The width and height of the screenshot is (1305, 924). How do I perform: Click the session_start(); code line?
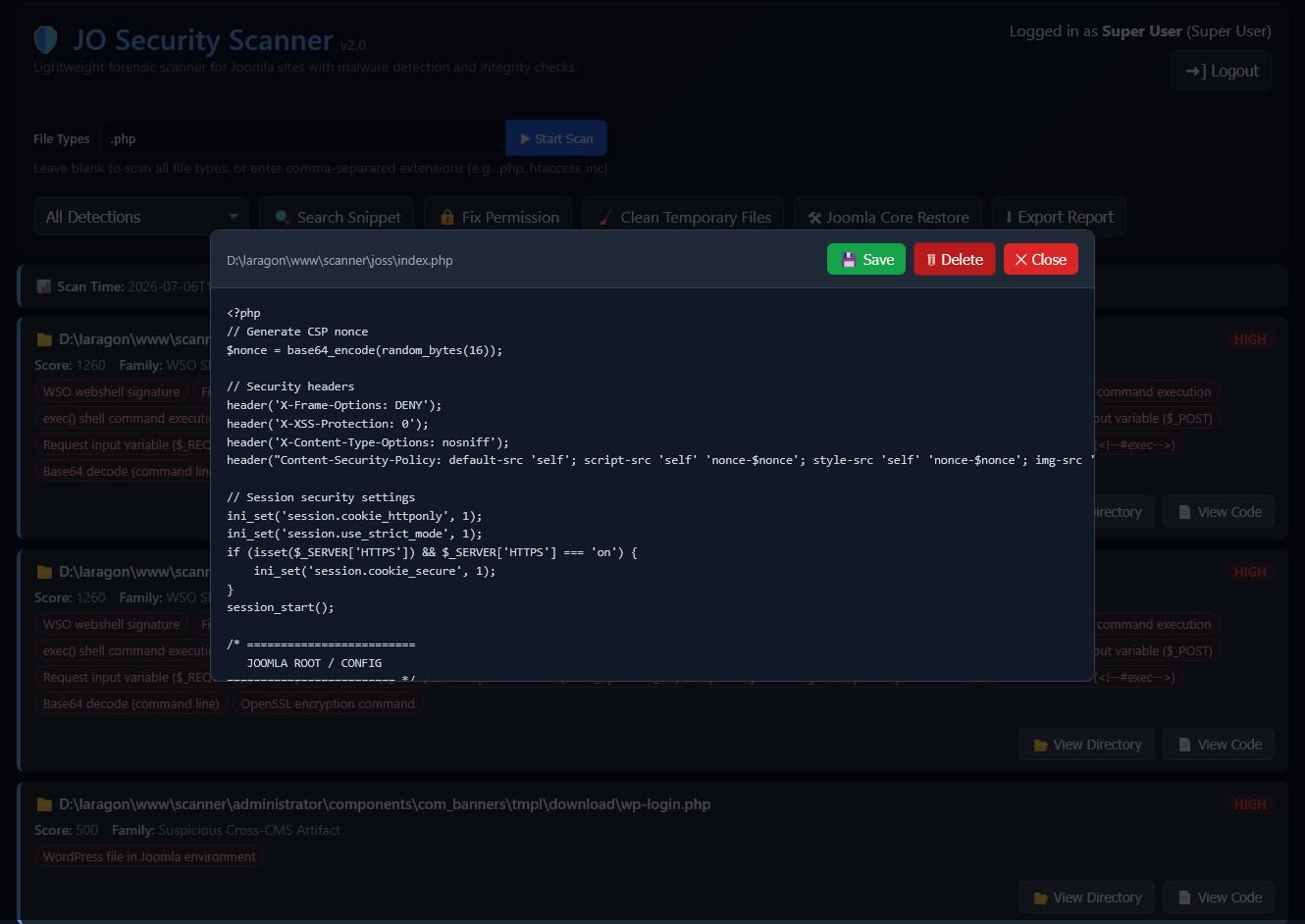click(281, 607)
